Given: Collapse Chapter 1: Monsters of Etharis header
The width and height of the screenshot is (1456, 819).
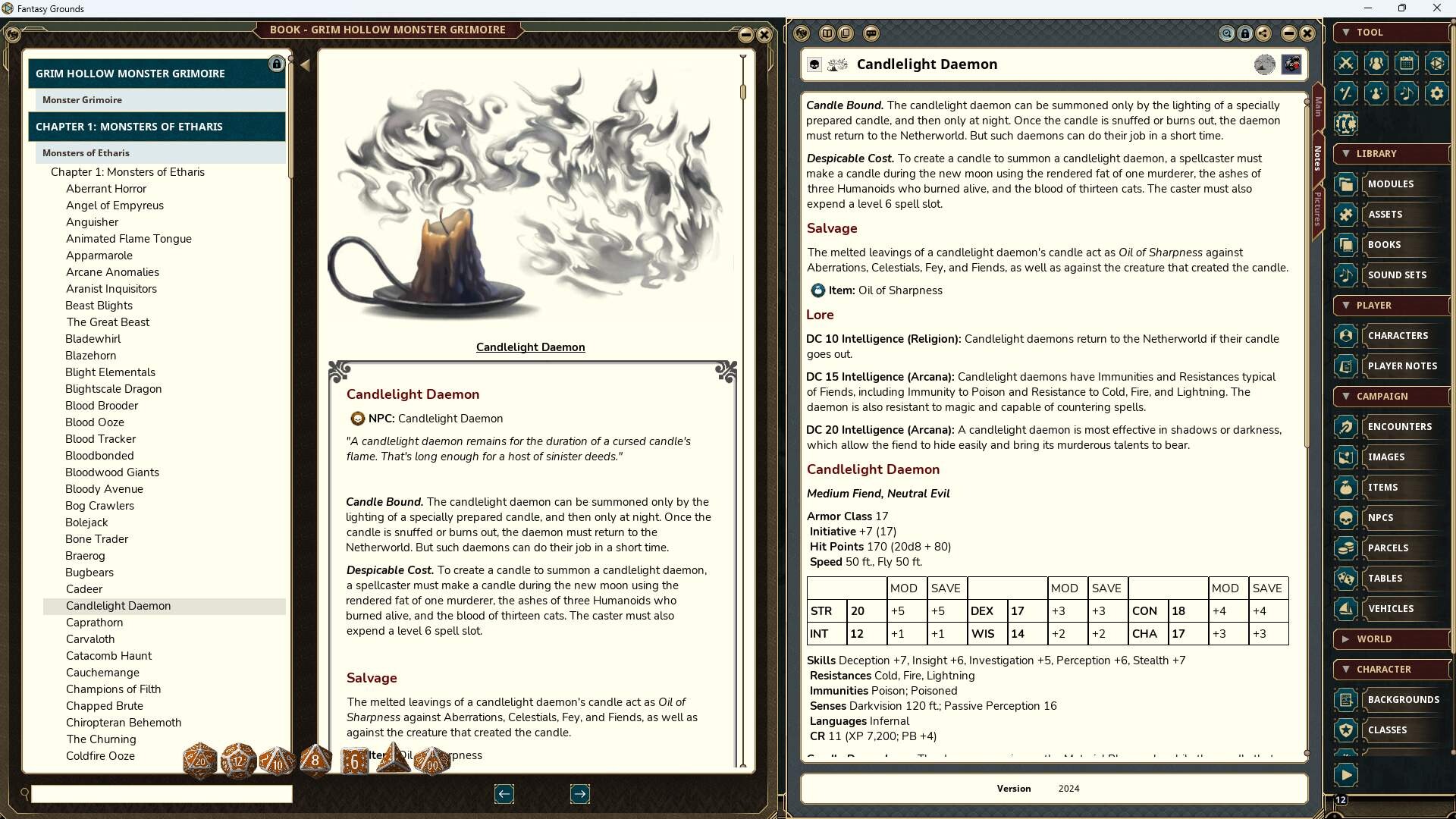Looking at the screenshot, I should [x=157, y=127].
